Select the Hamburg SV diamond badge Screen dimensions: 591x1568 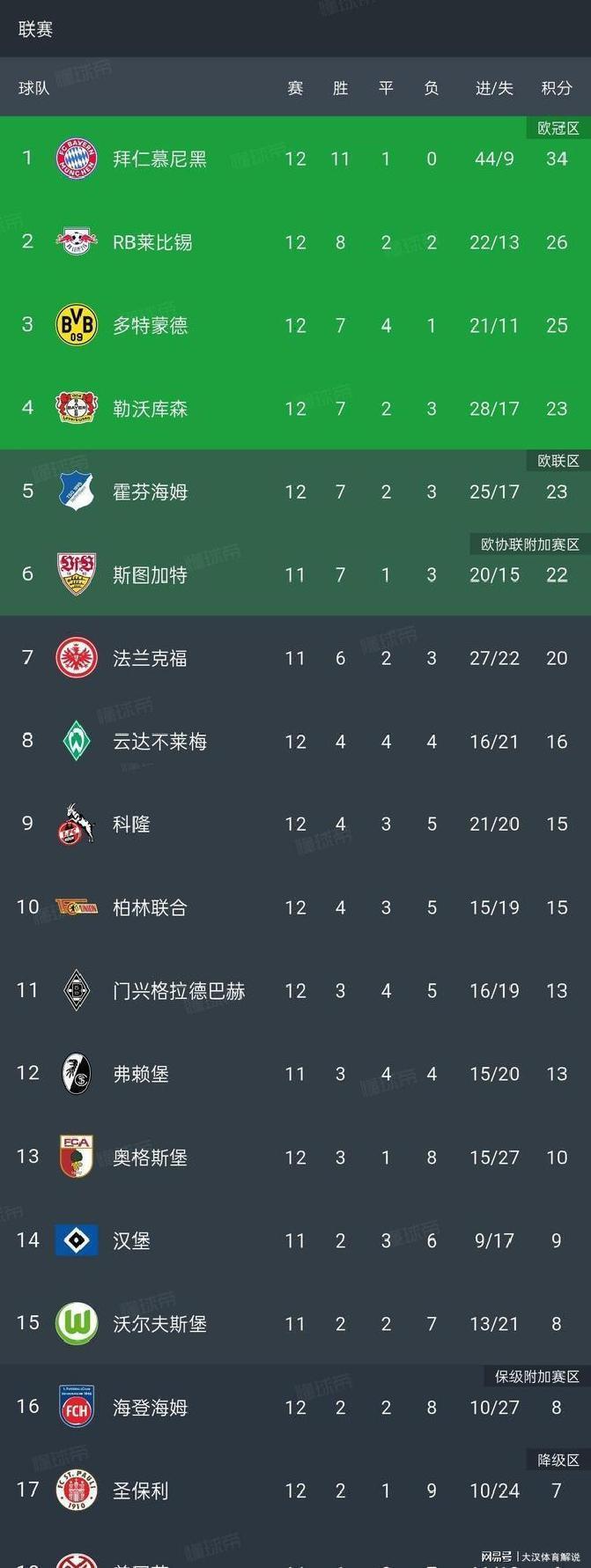coord(77,1240)
